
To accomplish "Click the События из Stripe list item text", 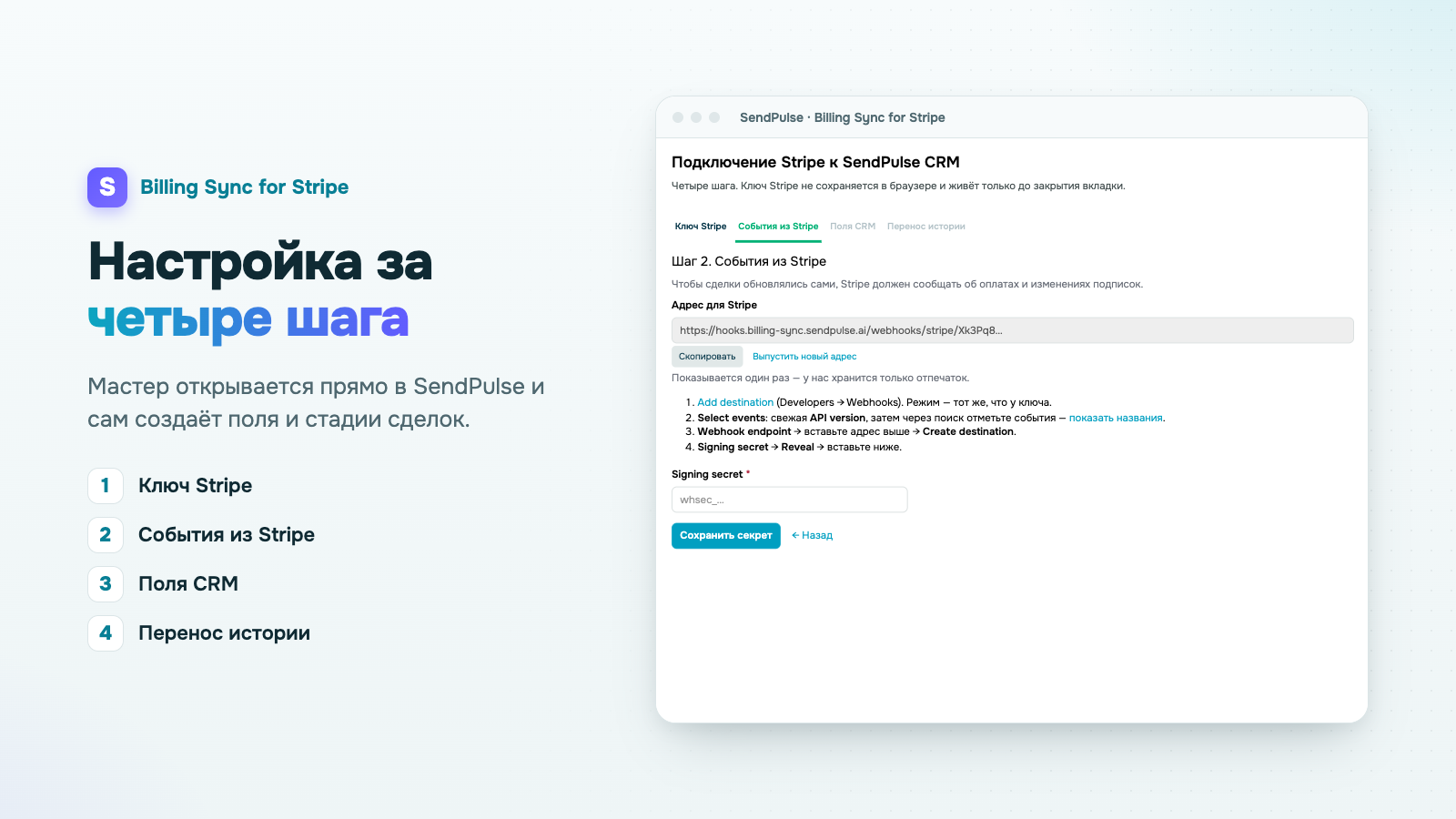I will [227, 535].
